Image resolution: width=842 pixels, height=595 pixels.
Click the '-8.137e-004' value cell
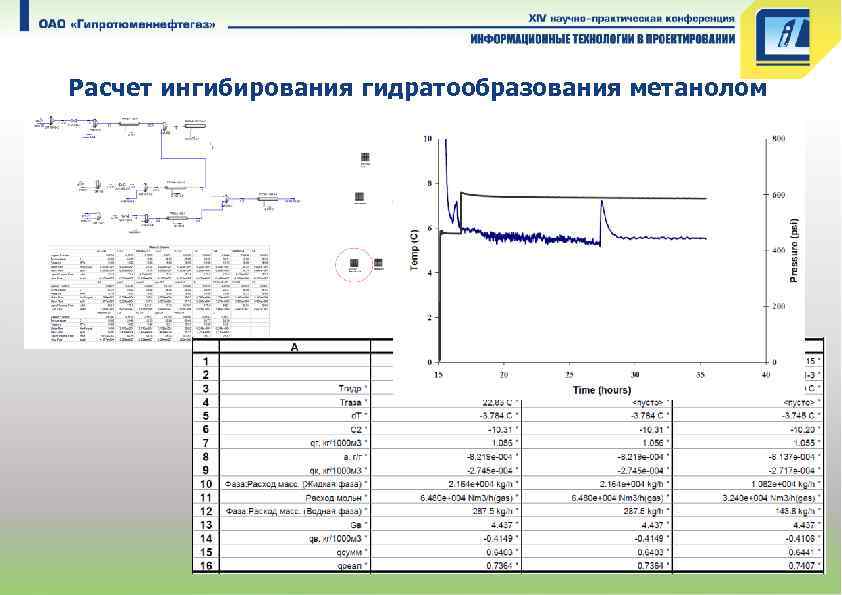tap(749, 456)
